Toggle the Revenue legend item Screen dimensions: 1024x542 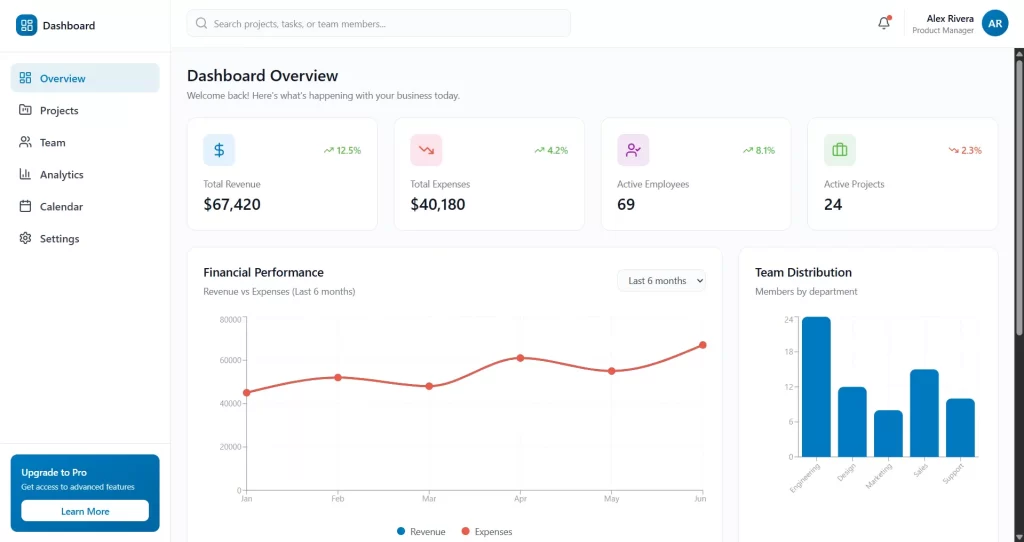(421, 532)
